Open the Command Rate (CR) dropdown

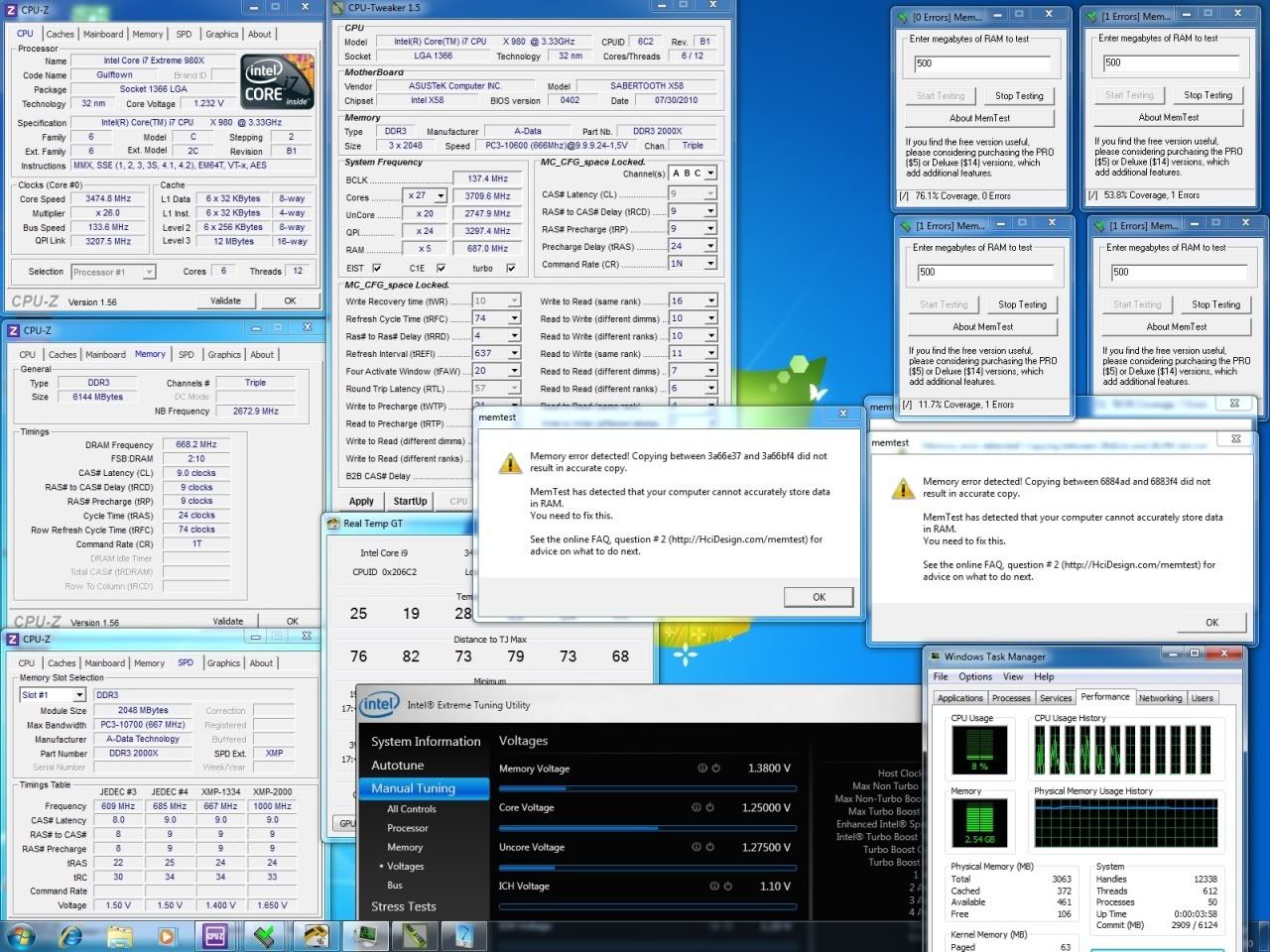pyautogui.click(x=710, y=264)
